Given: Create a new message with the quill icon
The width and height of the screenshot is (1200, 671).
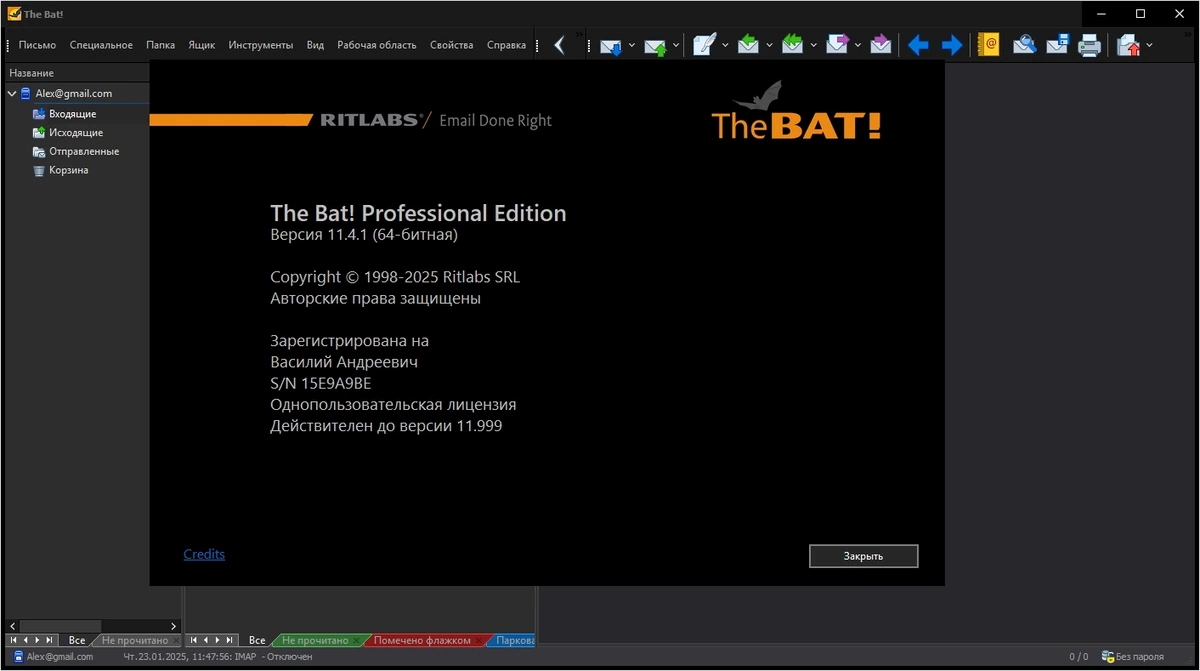Looking at the screenshot, I should point(705,45).
